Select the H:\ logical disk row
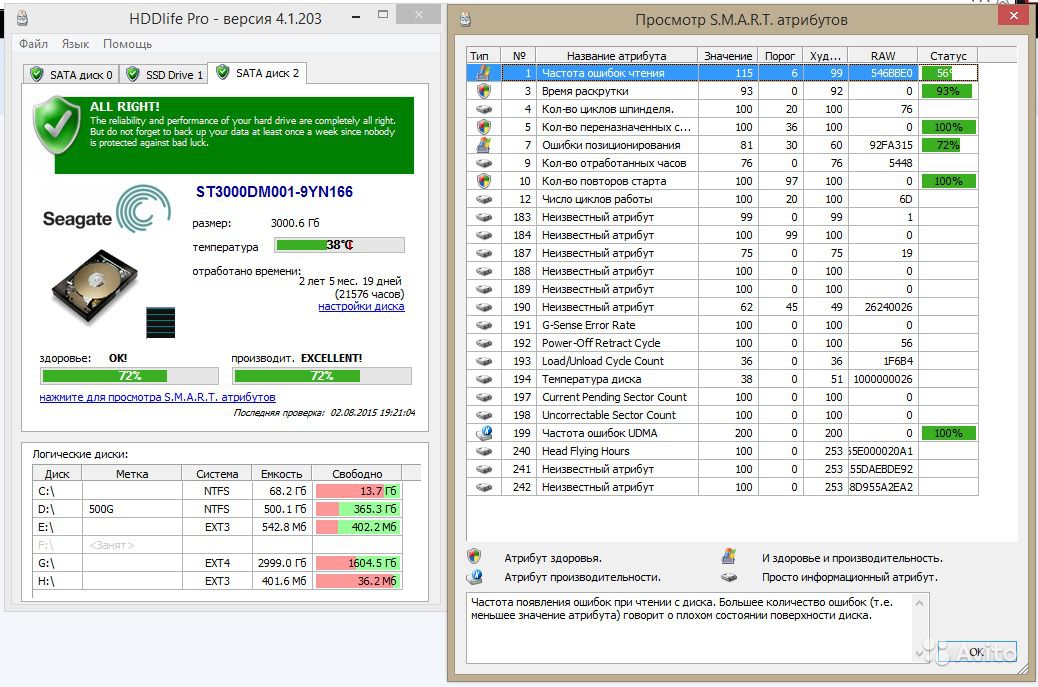Screen dimensions: 1038x687 click(217, 580)
